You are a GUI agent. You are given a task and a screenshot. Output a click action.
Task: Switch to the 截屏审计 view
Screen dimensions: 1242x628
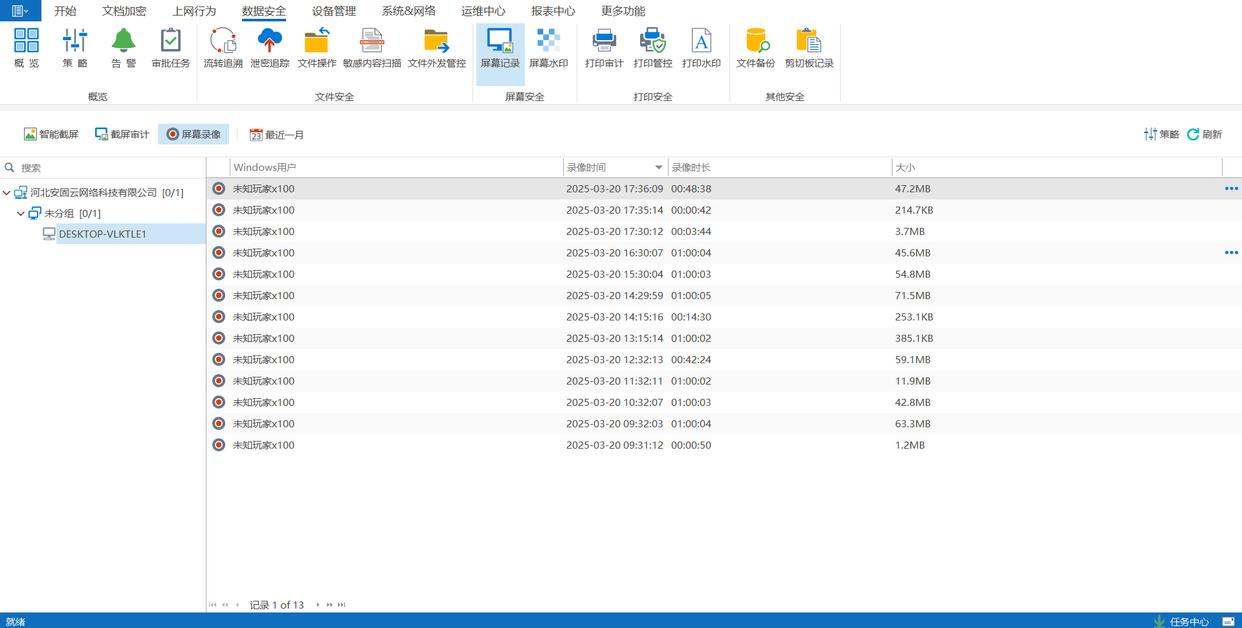122,134
